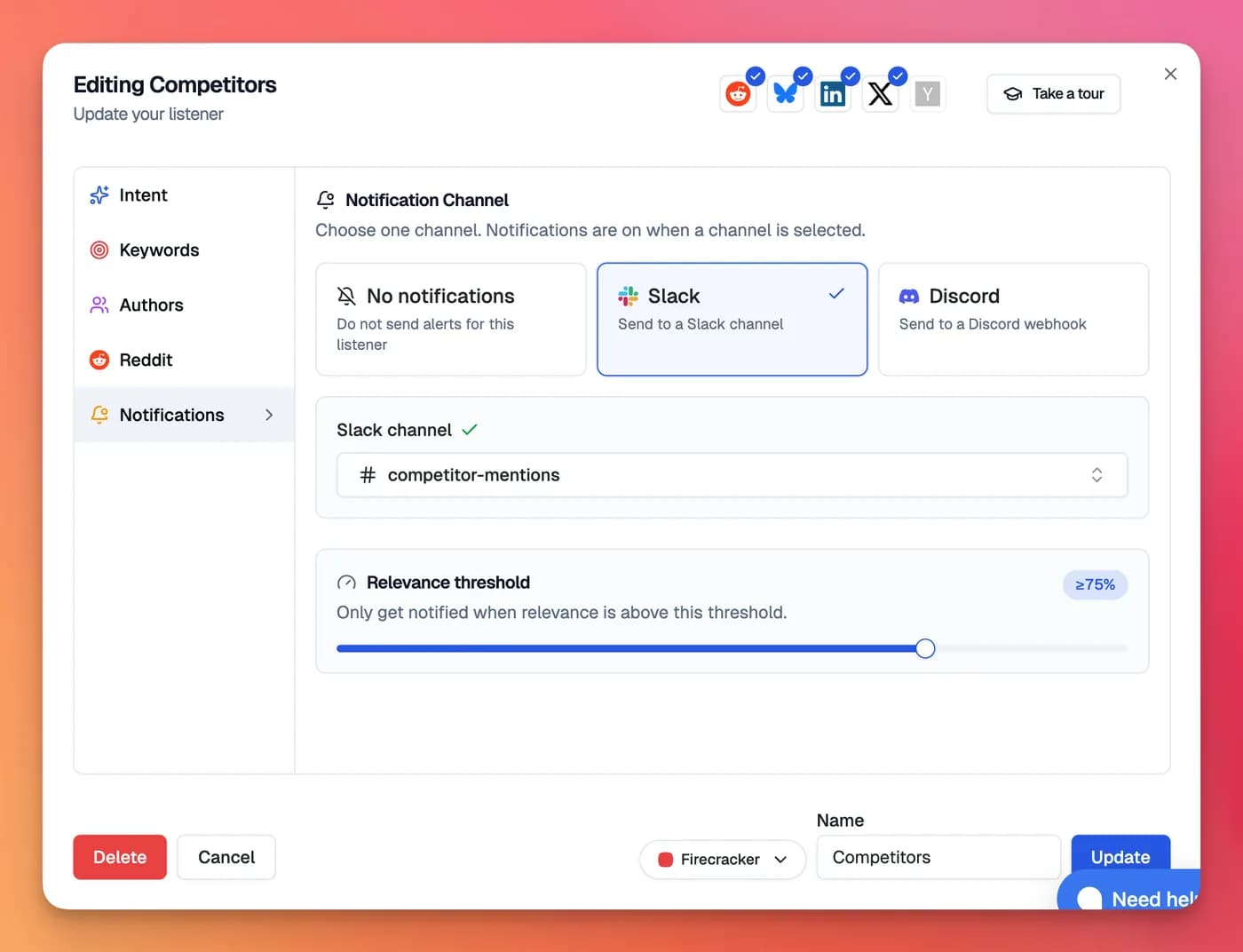Enable the Hacker News Y platform icon
Screen dimensions: 1243x952
coord(928,93)
